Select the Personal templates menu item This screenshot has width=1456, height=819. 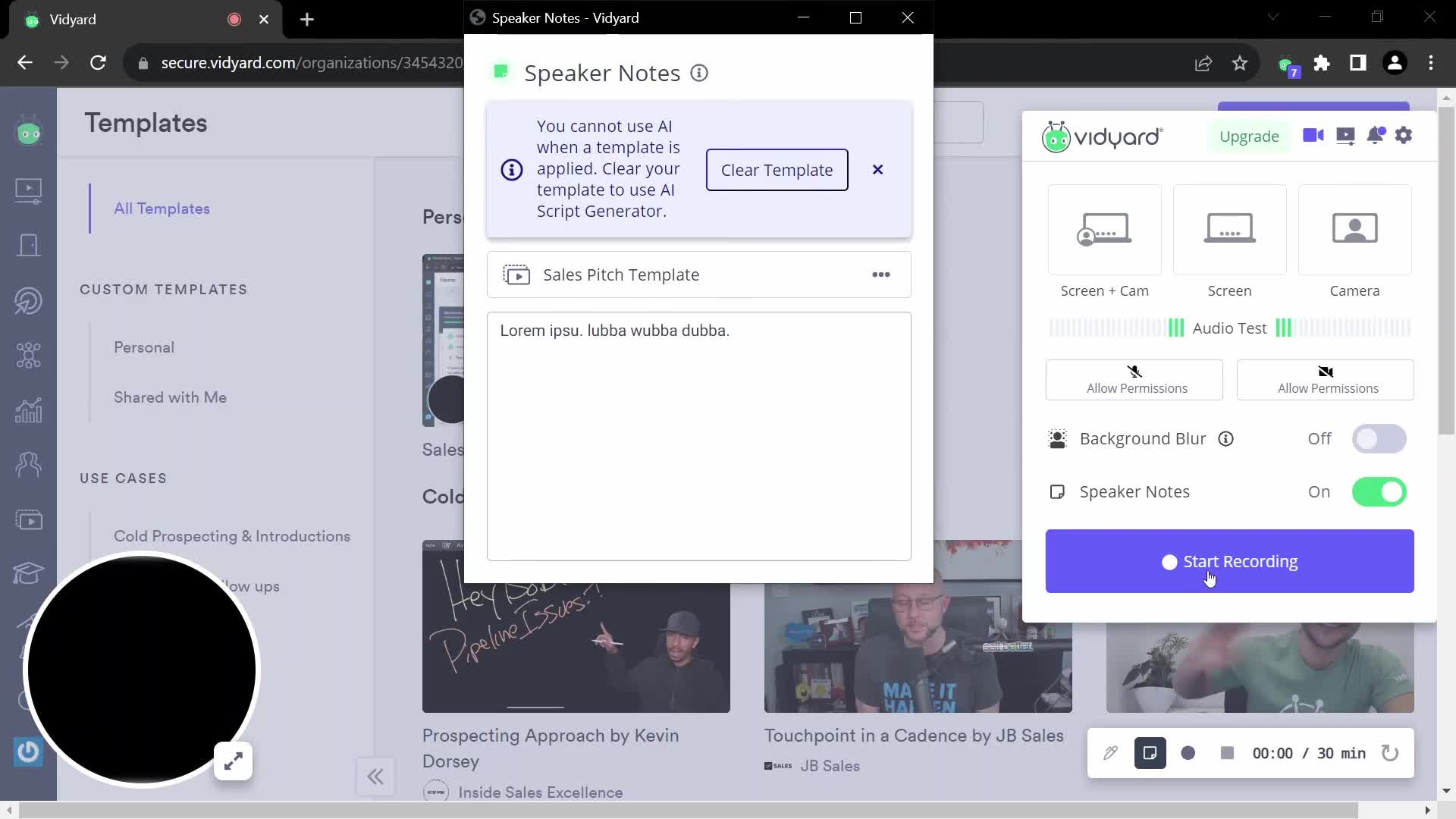[143, 346]
